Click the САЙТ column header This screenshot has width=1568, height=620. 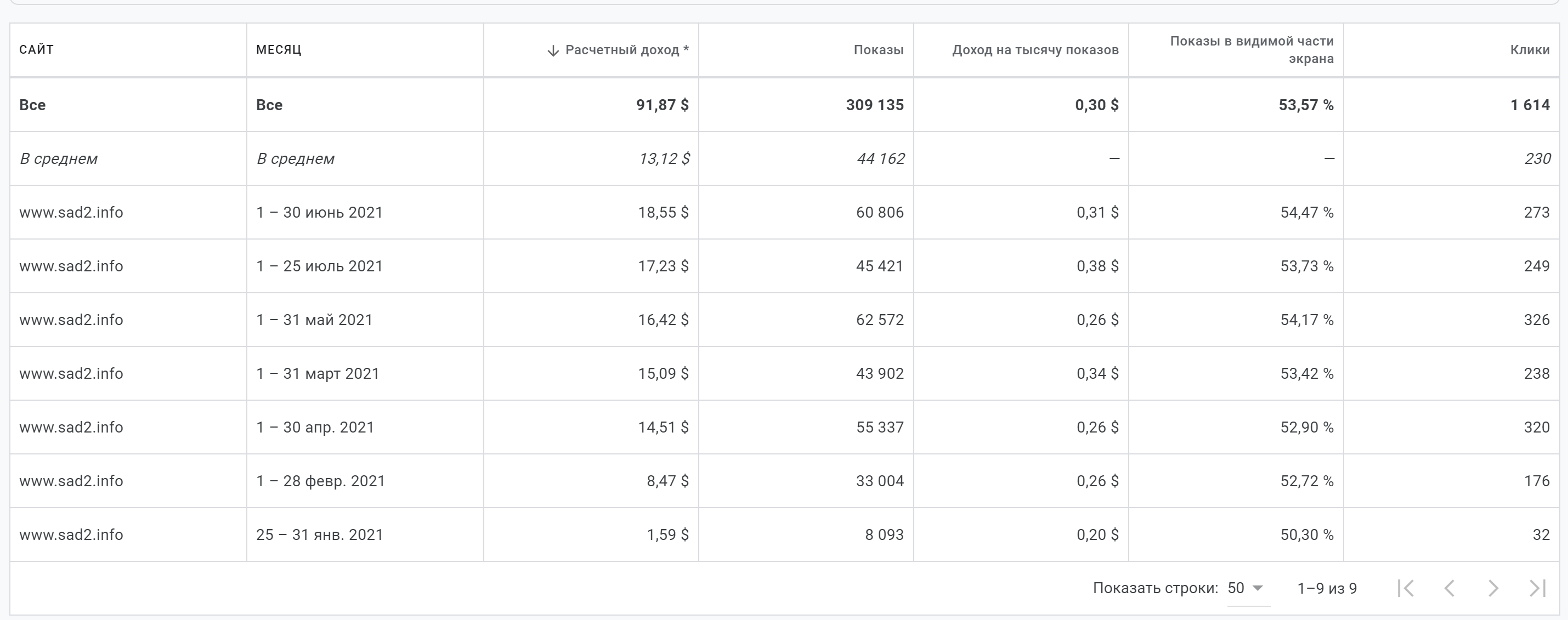[37, 50]
